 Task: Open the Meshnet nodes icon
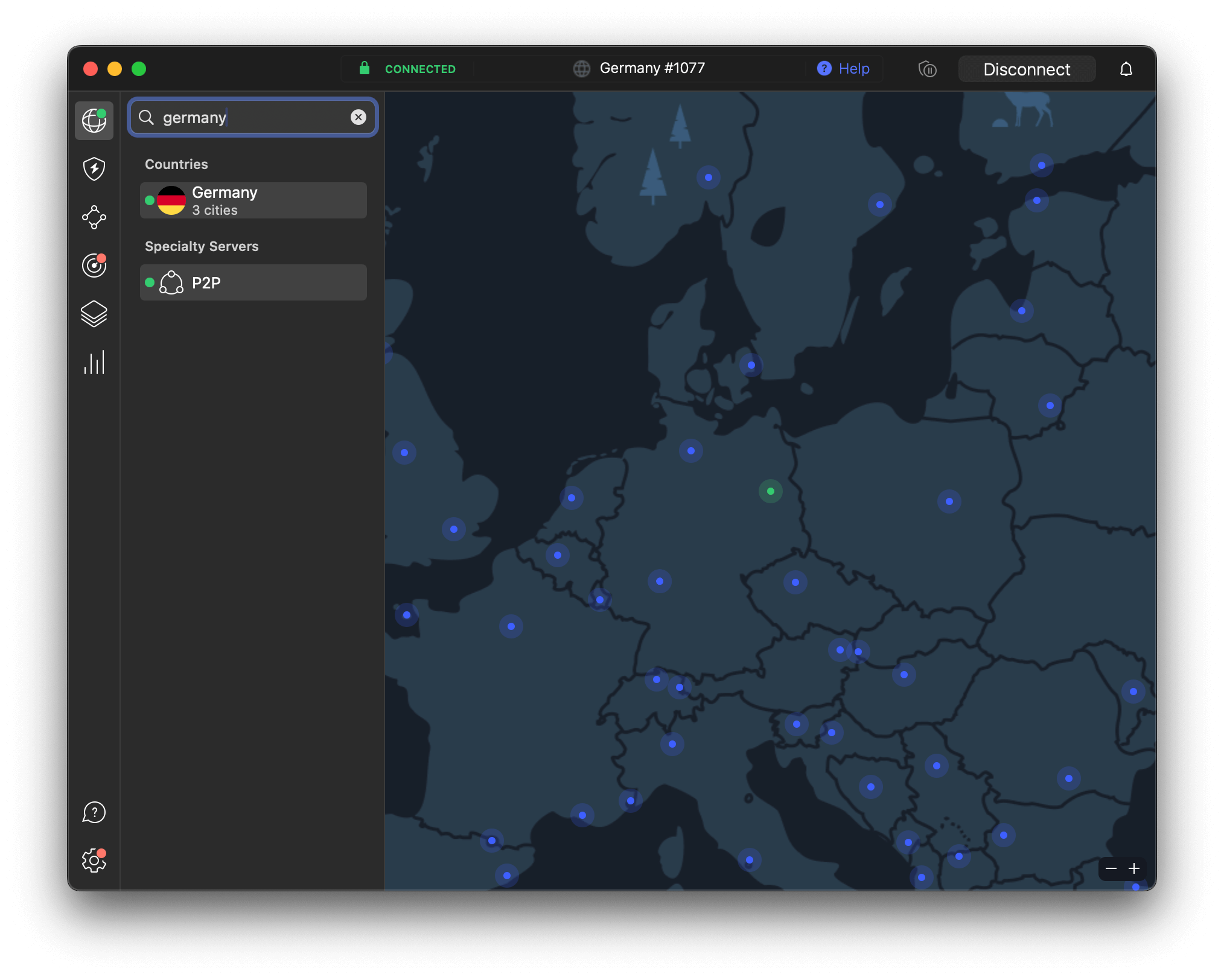coord(94,217)
